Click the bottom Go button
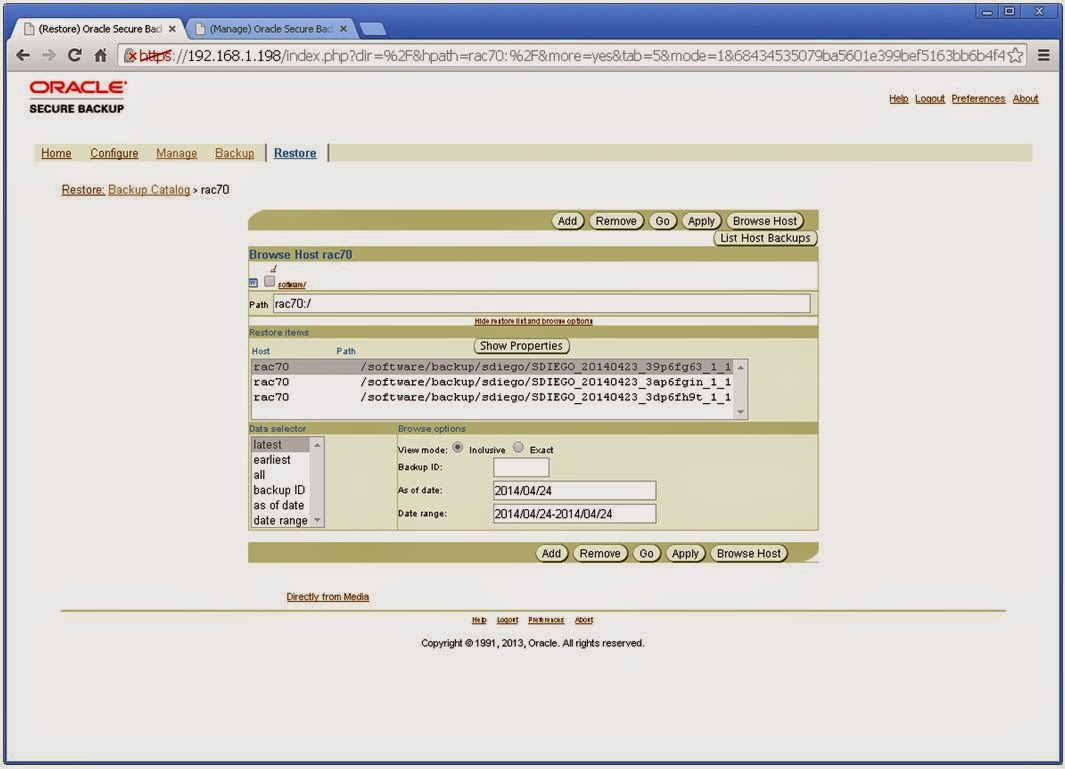The image size is (1065, 769). [646, 553]
